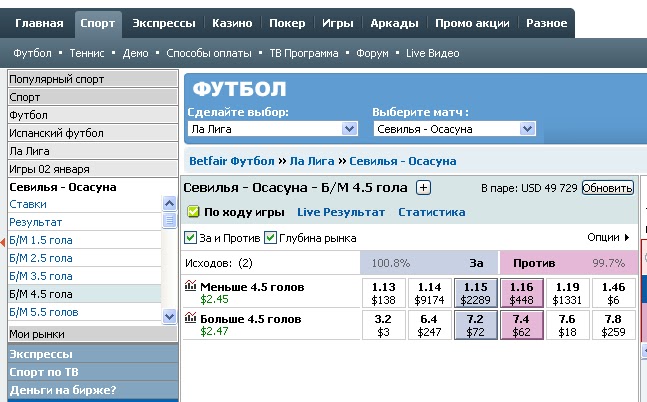Select Популярный спорт in sidebar
The width and height of the screenshot is (647, 402).
[93, 79]
